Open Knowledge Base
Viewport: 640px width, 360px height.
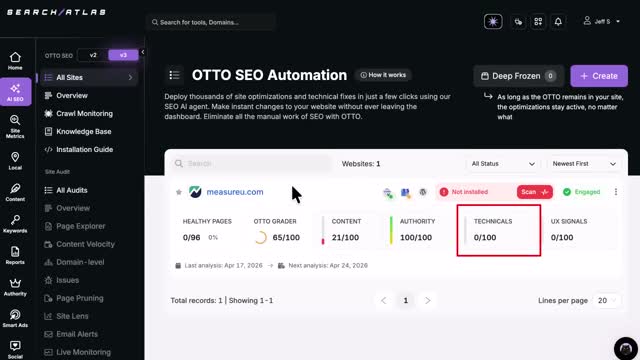[x=83, y=131]
